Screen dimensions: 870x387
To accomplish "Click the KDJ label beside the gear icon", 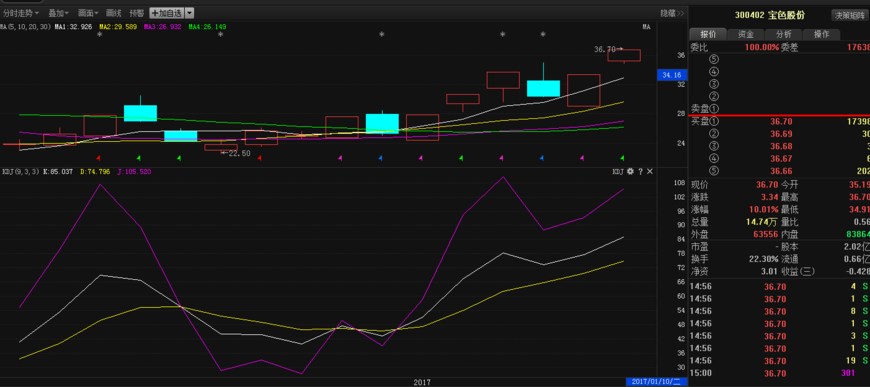I will point(619,172).
